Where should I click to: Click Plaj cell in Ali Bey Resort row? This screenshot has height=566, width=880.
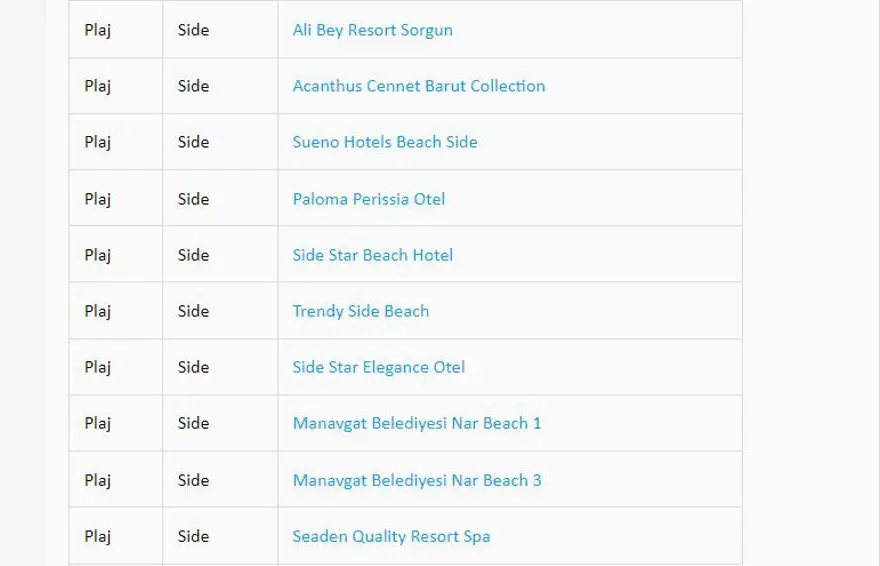(x=98, y=30)
